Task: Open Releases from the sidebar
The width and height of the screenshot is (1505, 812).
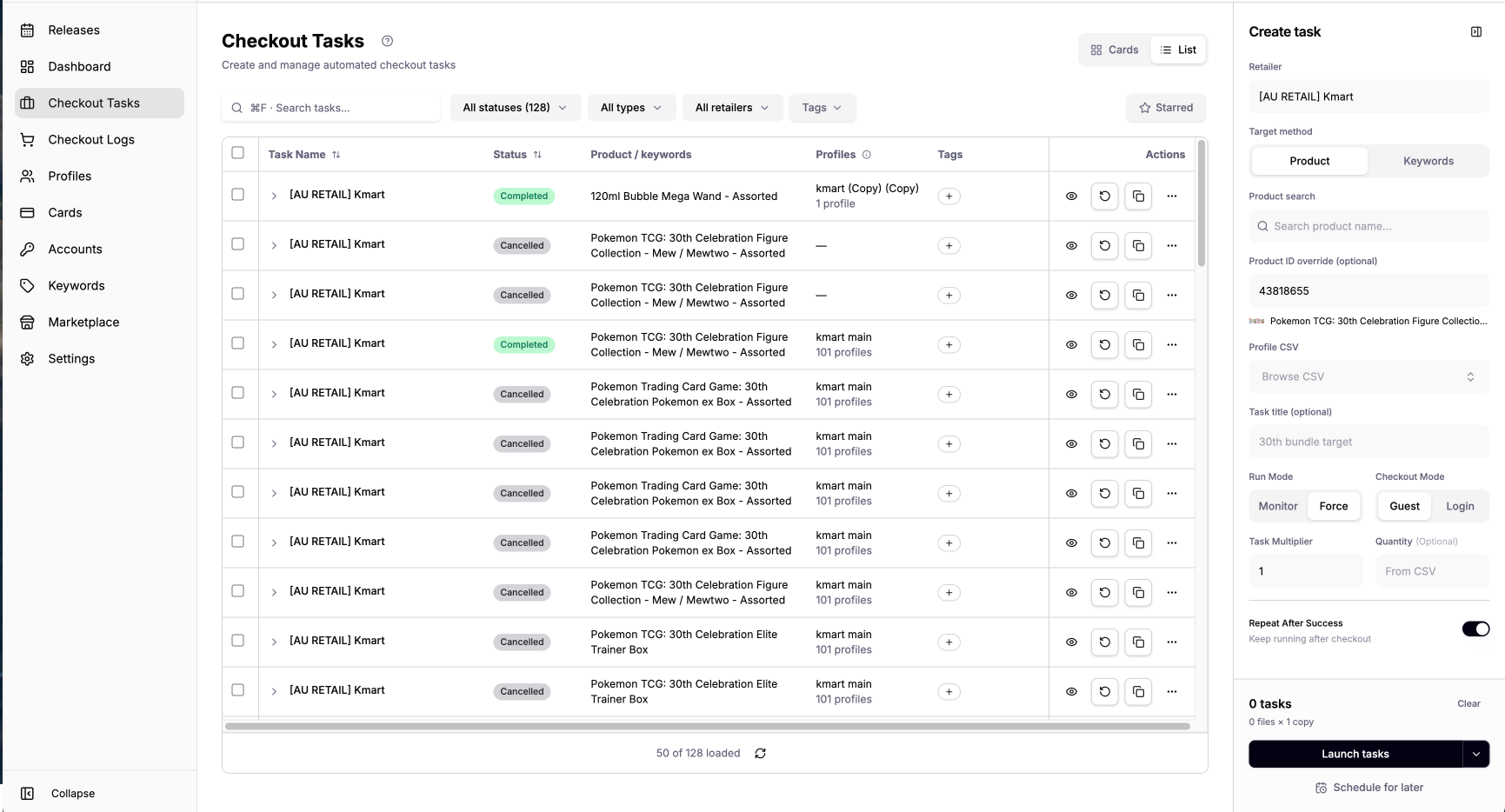Action: [100, 30]
